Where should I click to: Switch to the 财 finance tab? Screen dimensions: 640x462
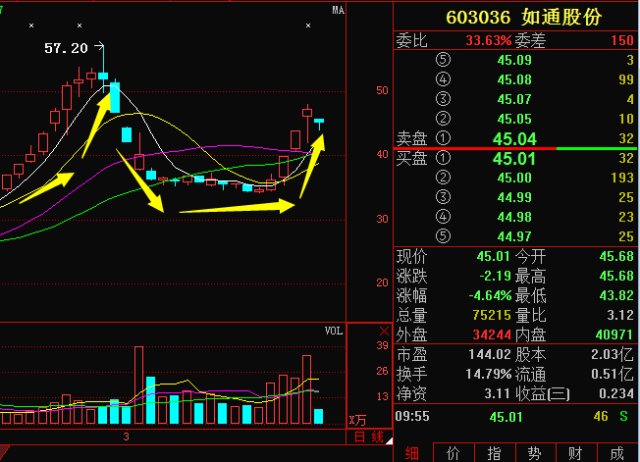tap(576, 453)
